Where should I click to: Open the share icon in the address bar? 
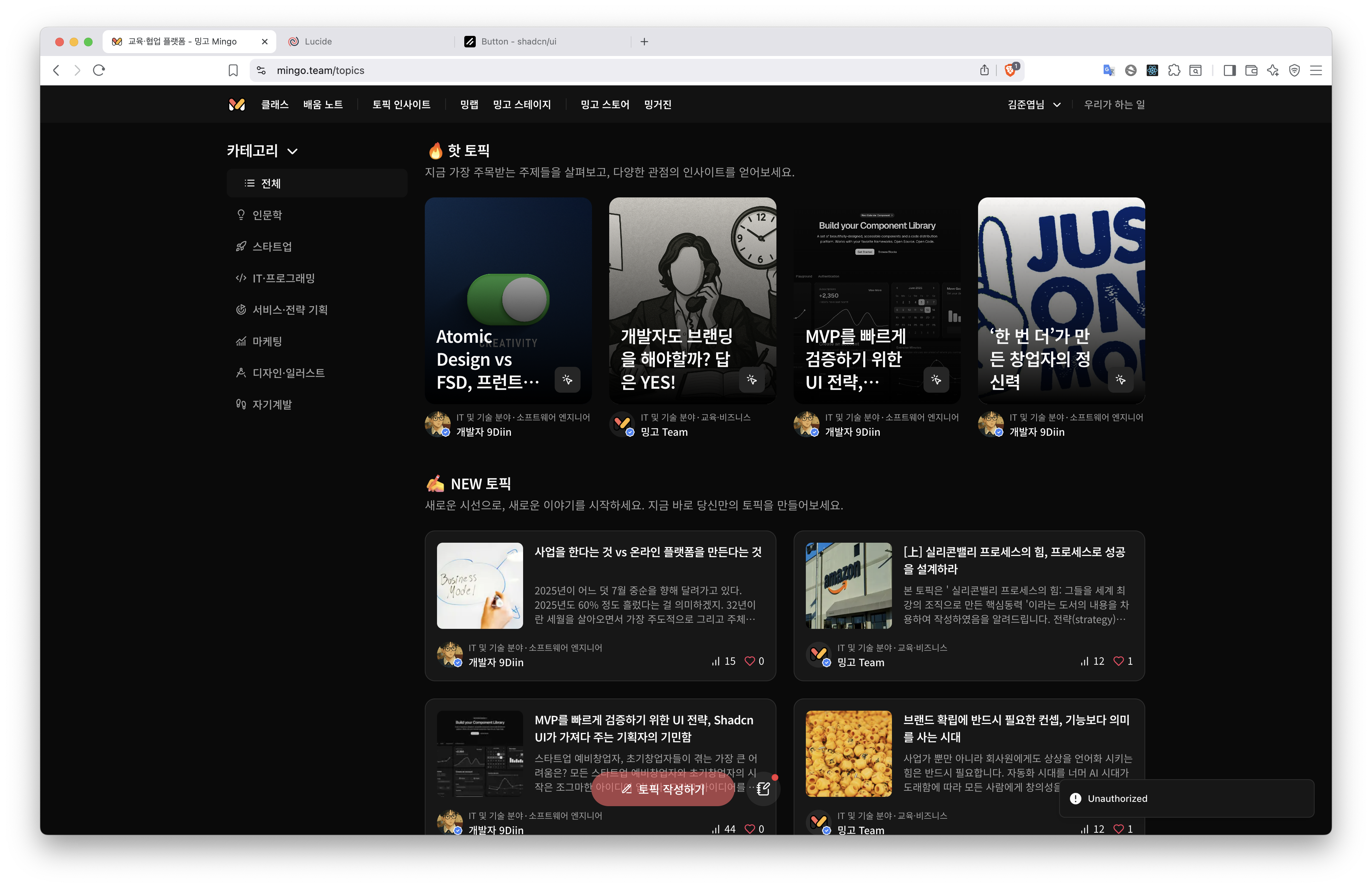click(984, 70)
